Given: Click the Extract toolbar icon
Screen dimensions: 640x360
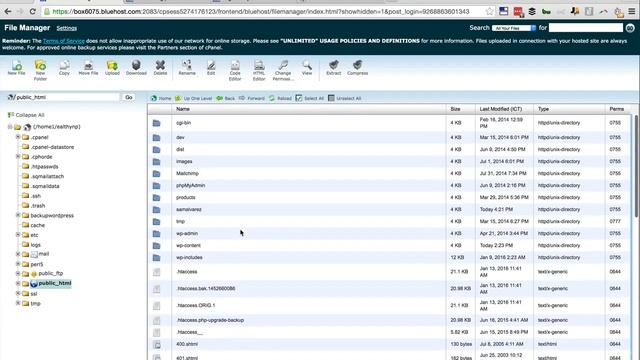Looking at the screenshot, I should [x=333, y=68].
